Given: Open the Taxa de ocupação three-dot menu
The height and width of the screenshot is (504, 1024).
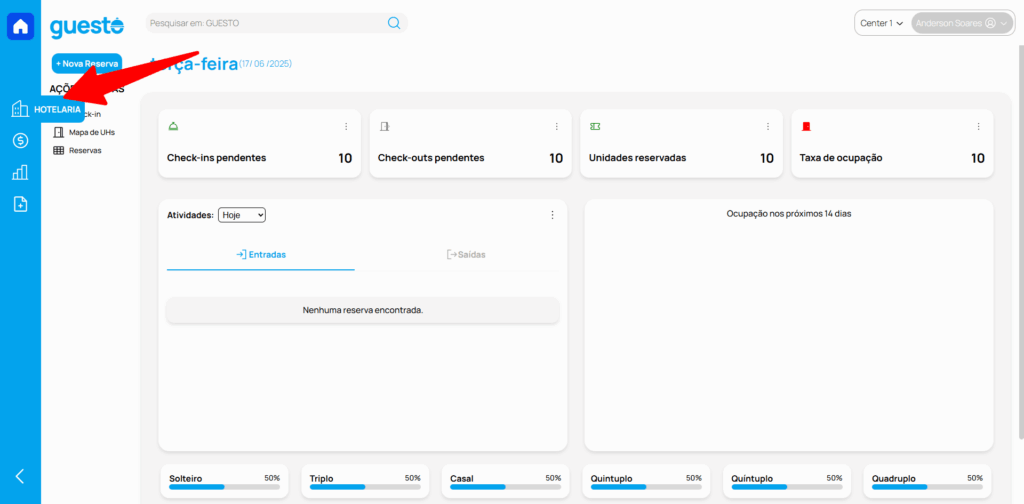Looking at the screenshot, I should point(979,127).
